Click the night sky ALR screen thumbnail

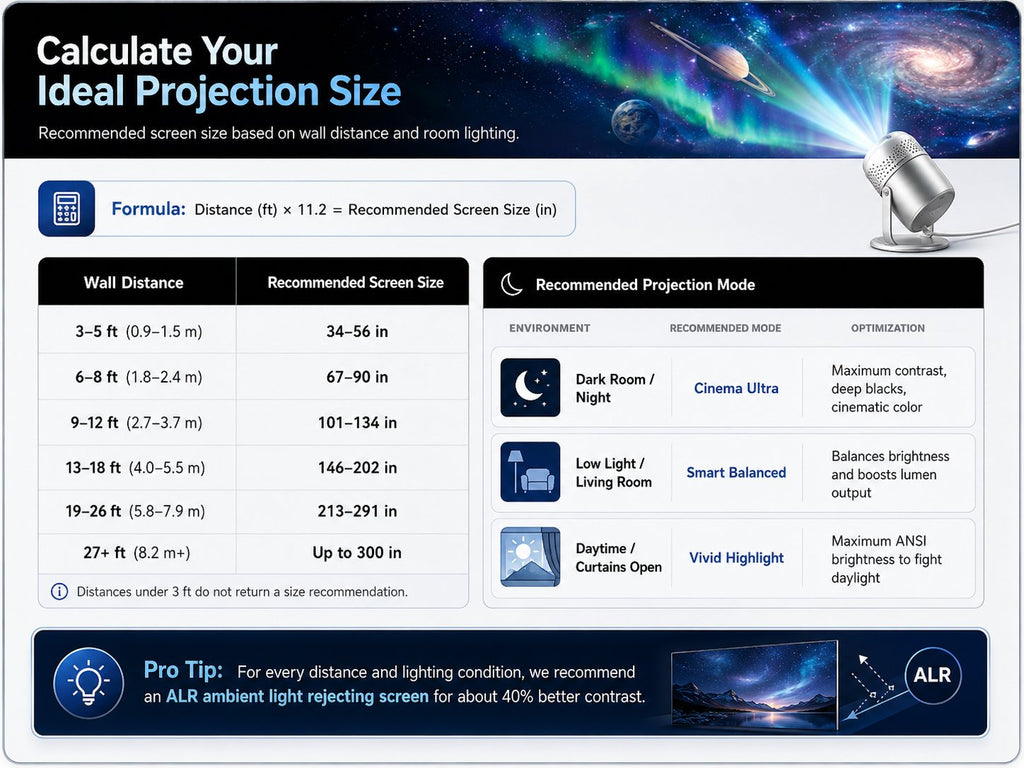(x=754, y=684)
